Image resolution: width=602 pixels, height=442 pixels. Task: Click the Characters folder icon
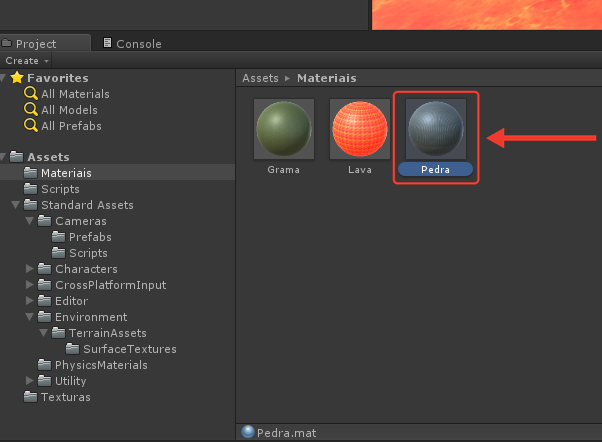[x=45, y=268]
